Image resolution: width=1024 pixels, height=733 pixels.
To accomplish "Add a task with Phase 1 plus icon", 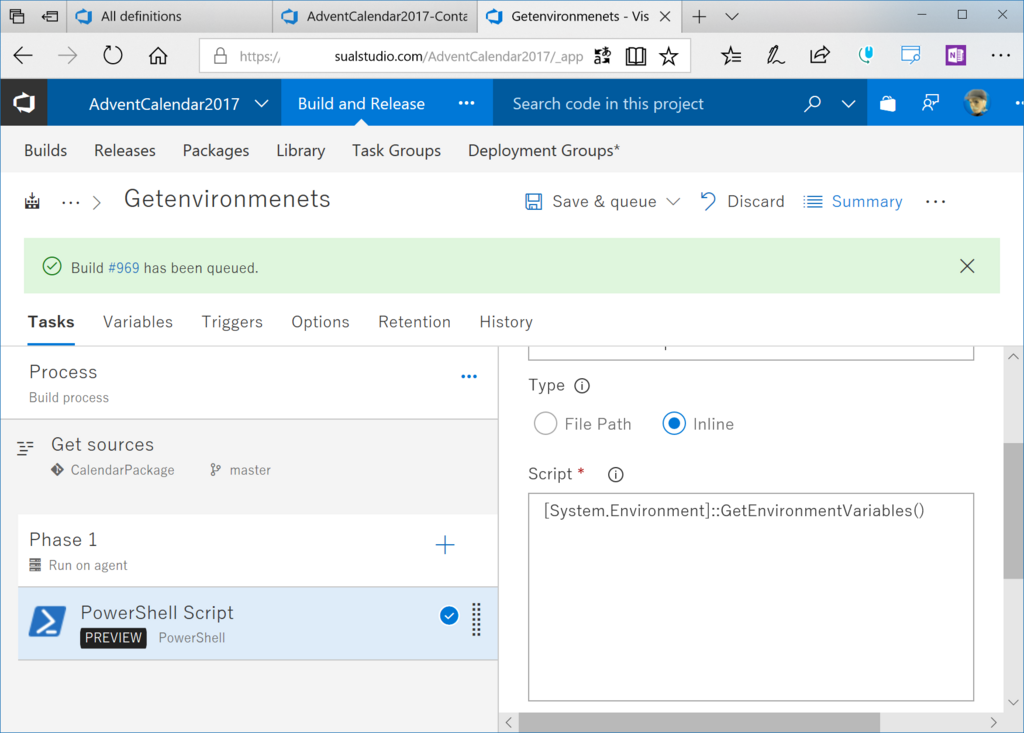I will click(x=445, y=545).
